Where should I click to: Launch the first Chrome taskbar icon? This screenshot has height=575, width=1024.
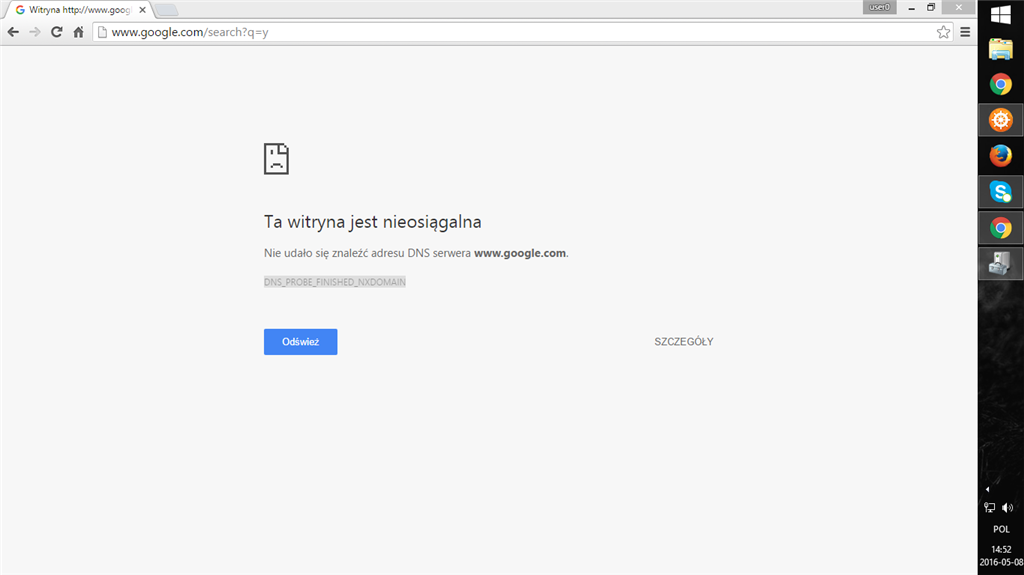pos(1000,84)
